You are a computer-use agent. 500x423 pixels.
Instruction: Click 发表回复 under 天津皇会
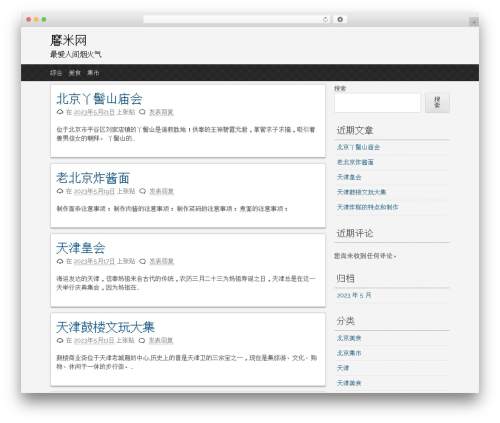coord(161,261)
